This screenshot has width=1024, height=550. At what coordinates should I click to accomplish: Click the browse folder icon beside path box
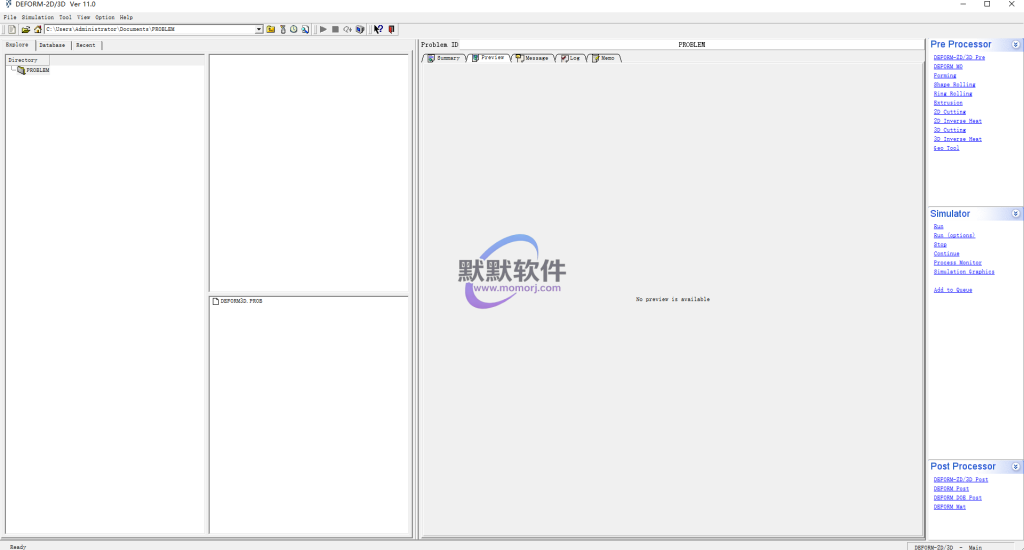click(271, 29)
